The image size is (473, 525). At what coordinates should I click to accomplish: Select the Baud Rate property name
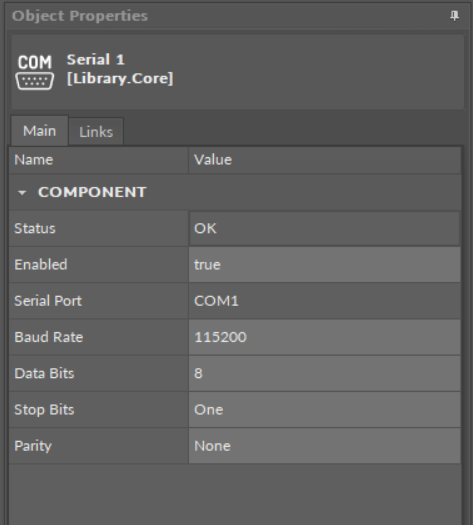tap(49, 337)
